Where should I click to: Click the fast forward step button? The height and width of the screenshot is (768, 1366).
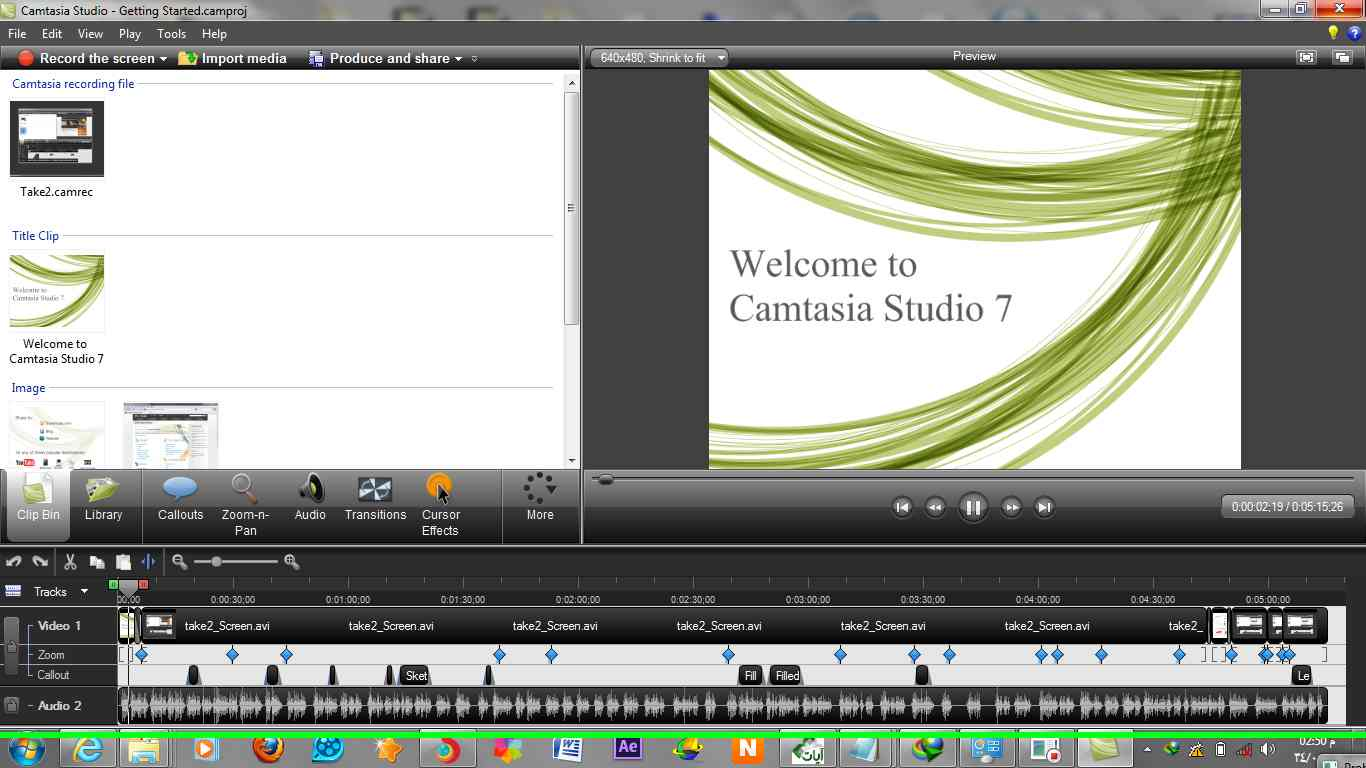pyautogui.click(x=1011, y=507)
